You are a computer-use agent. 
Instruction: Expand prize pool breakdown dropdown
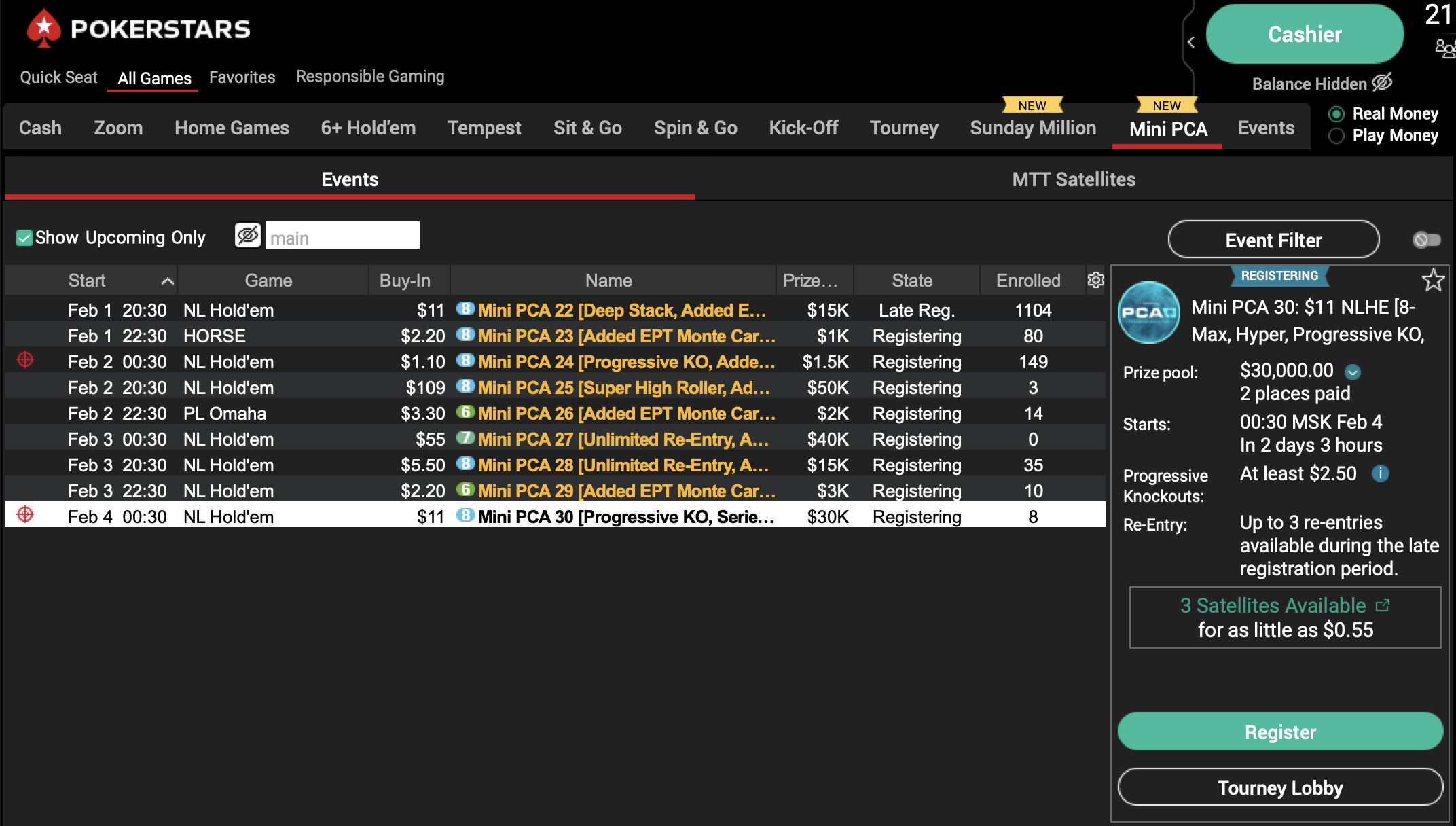1353,372
